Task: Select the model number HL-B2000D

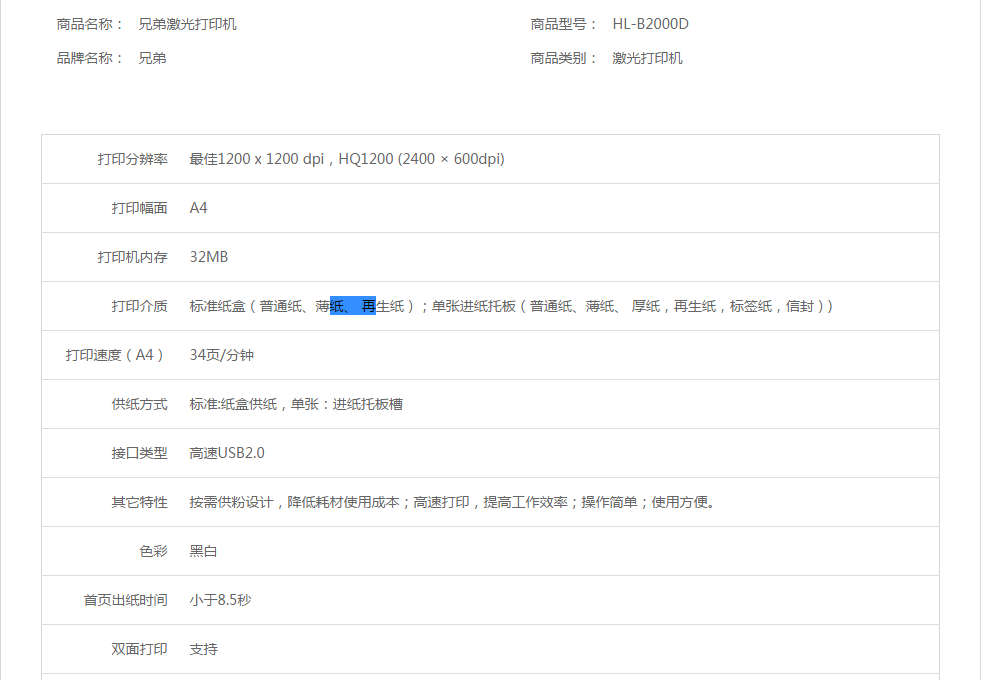Action: [650, 25]
